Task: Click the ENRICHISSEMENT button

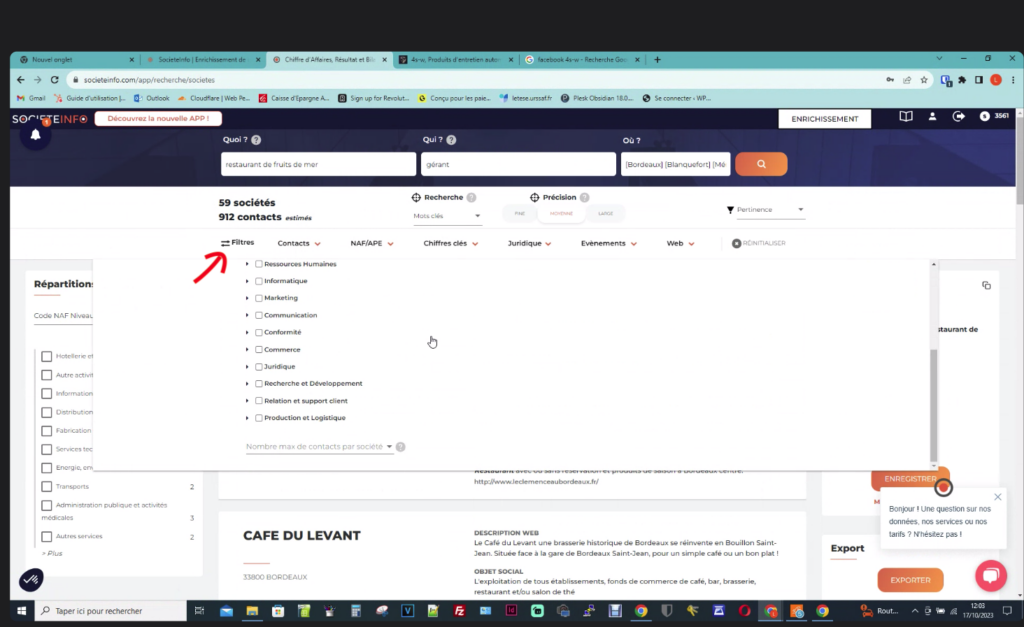Action: tap(824, 119)
